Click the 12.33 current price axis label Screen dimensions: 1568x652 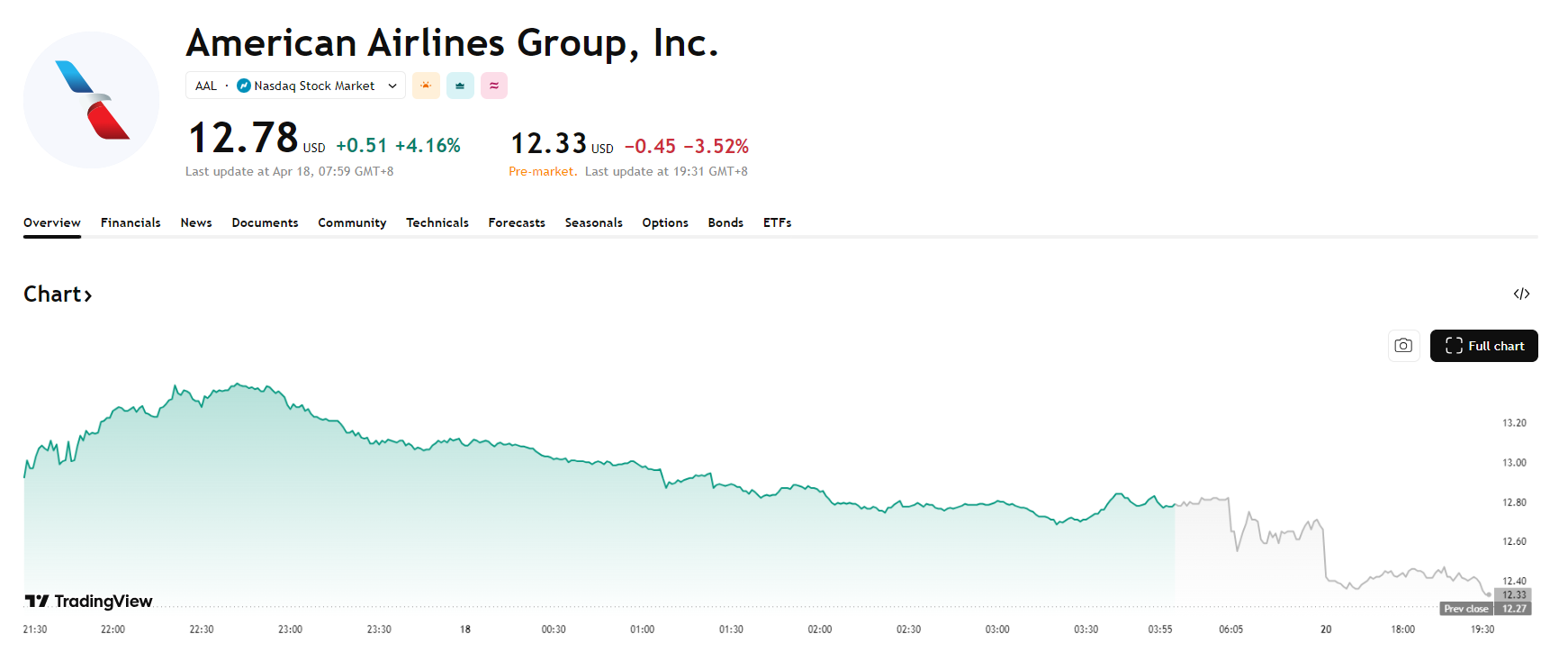(1514, 594)
